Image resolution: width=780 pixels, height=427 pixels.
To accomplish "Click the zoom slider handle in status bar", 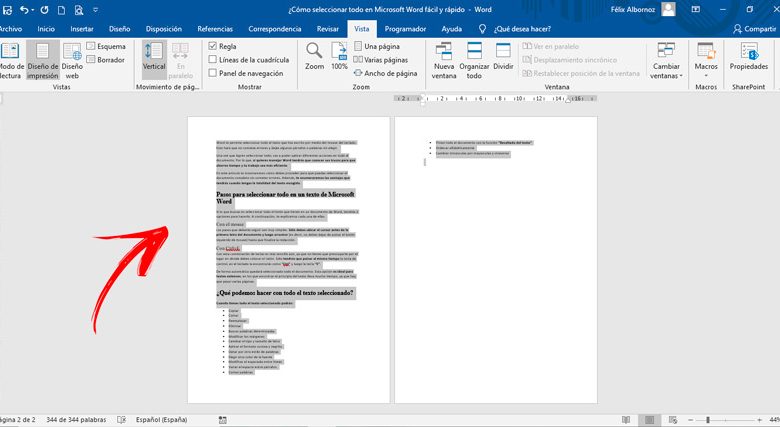I will click(x=707, y=420).
